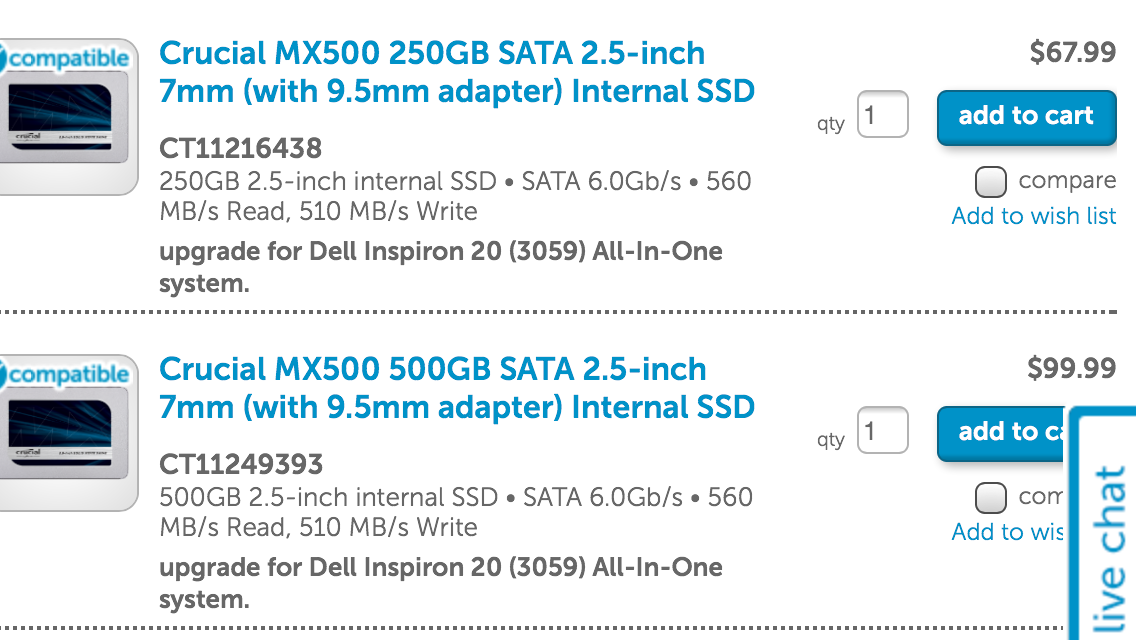Click the compare label beside the 250GB checkbox

coord(1067,180)
